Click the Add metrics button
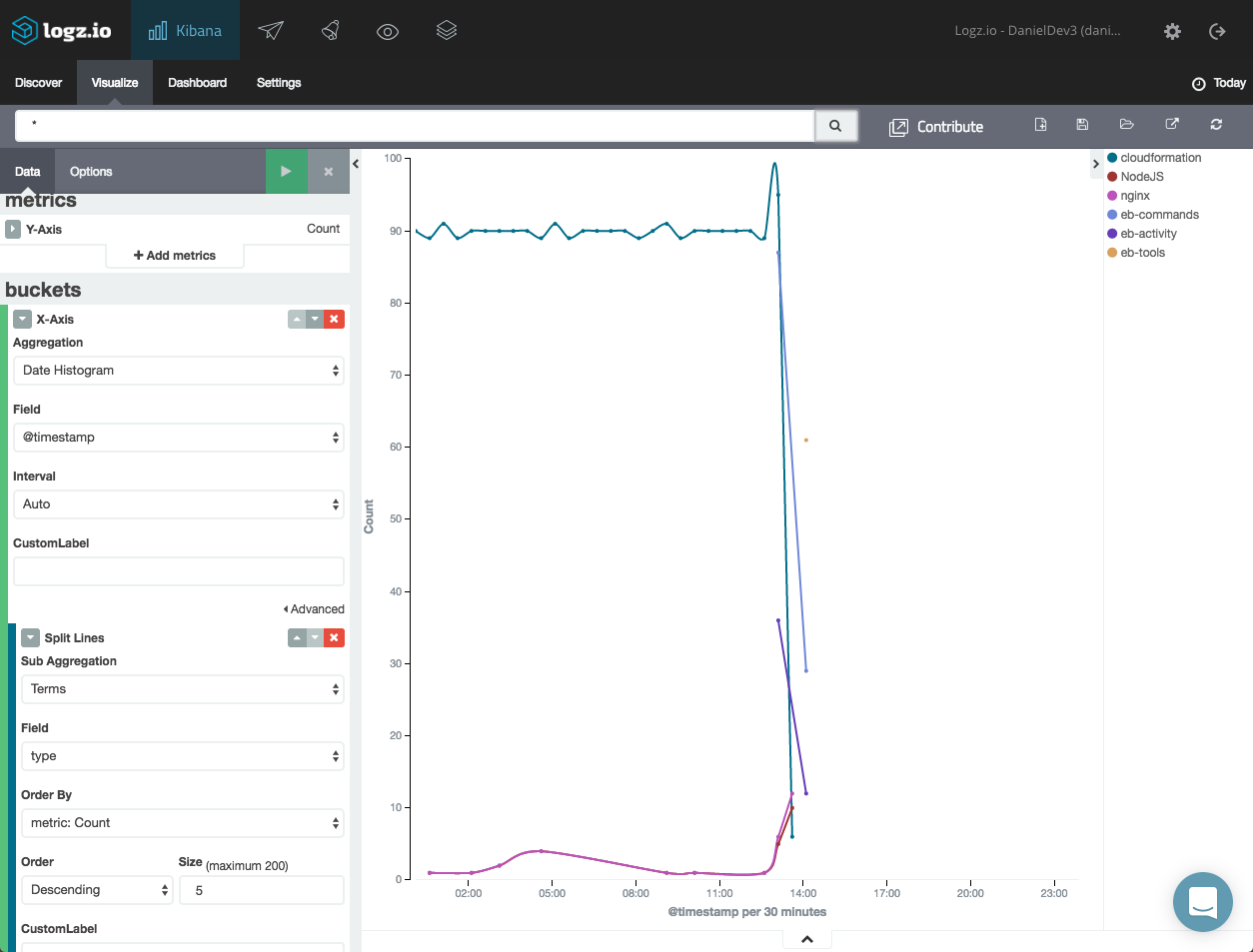Image resolution: width=1253 pixels, height=952 pixels. coord(175,256)
